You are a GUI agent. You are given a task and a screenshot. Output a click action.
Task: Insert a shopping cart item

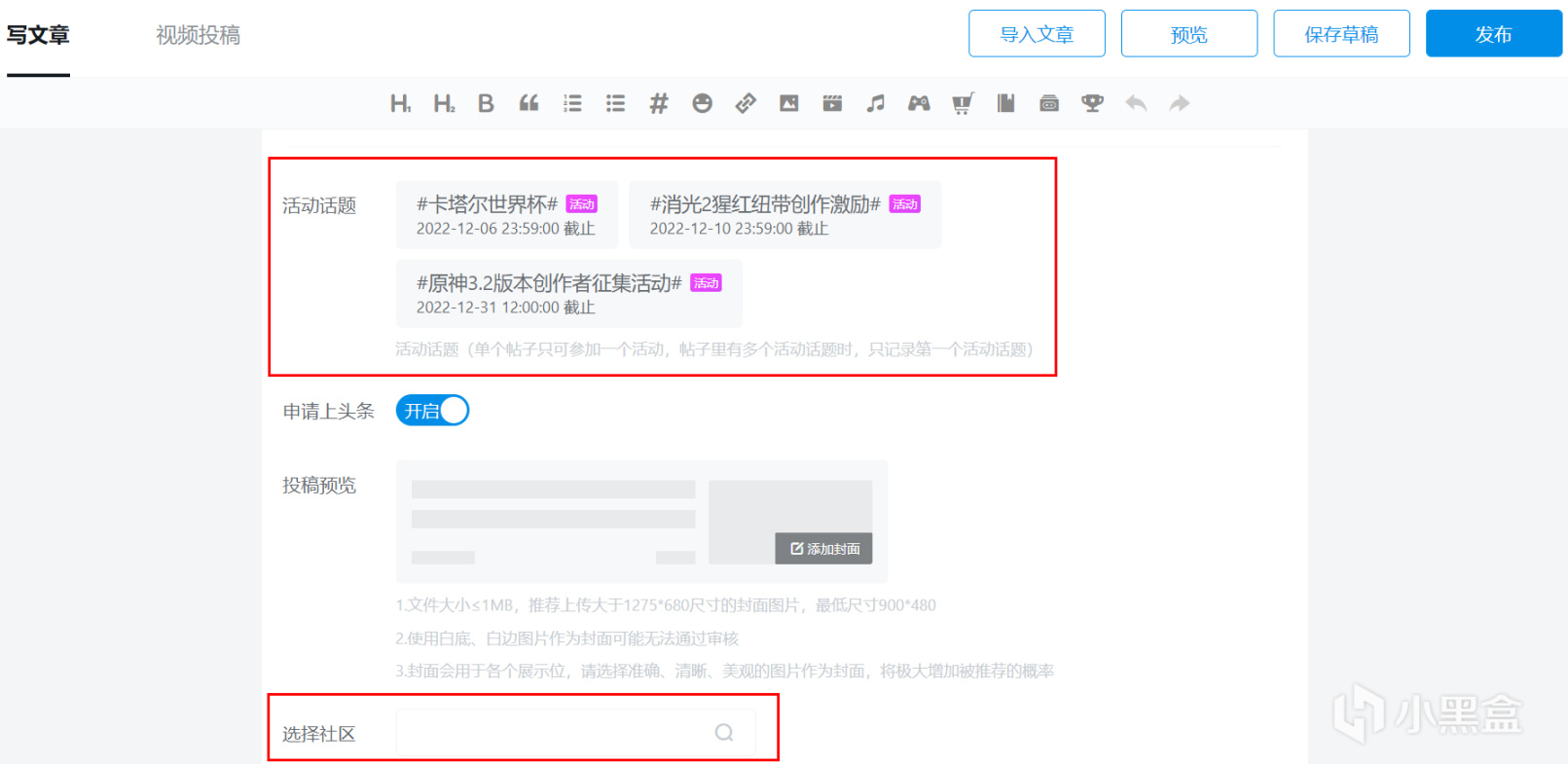(x=963, y=103)
